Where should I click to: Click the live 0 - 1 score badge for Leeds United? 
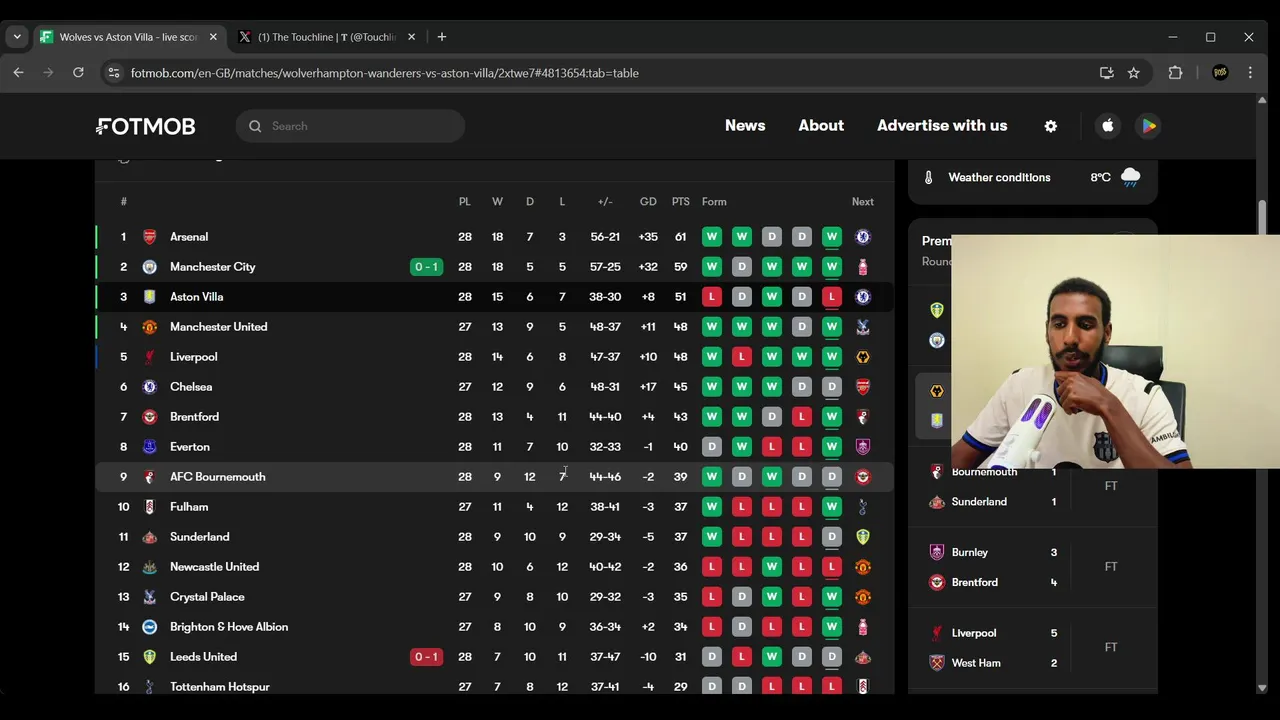pos(426,657)
